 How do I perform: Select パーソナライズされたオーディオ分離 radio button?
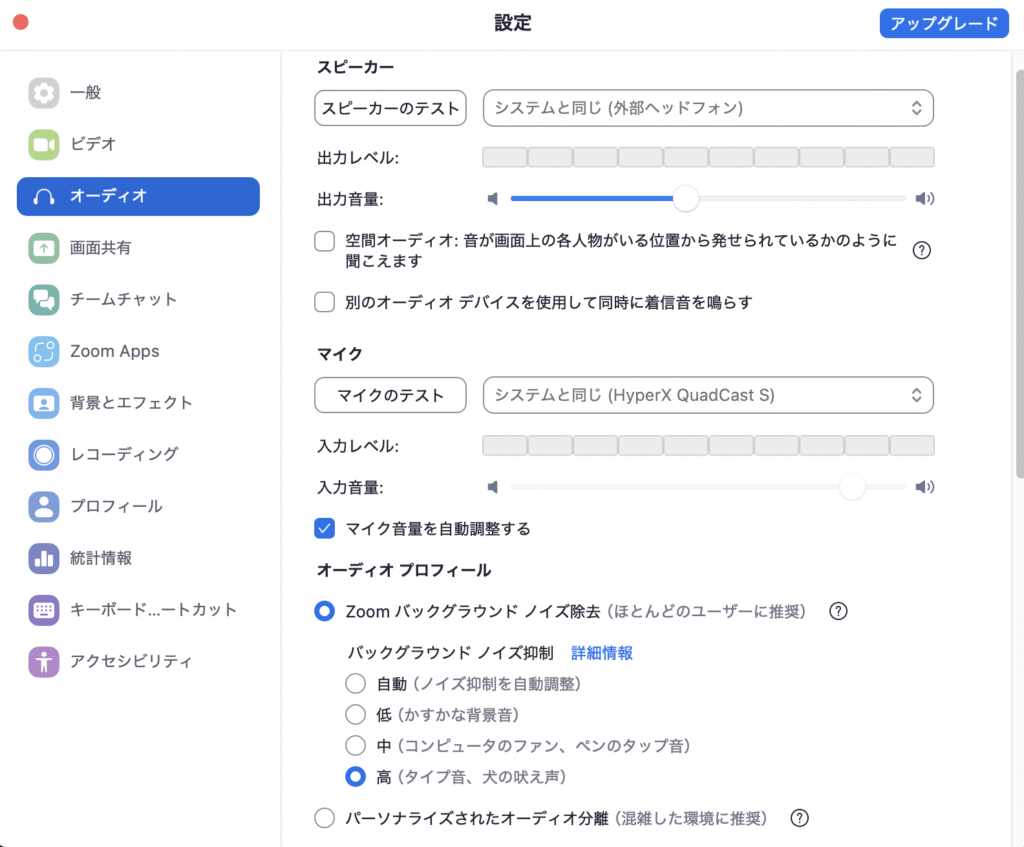[x=325, y=818]
